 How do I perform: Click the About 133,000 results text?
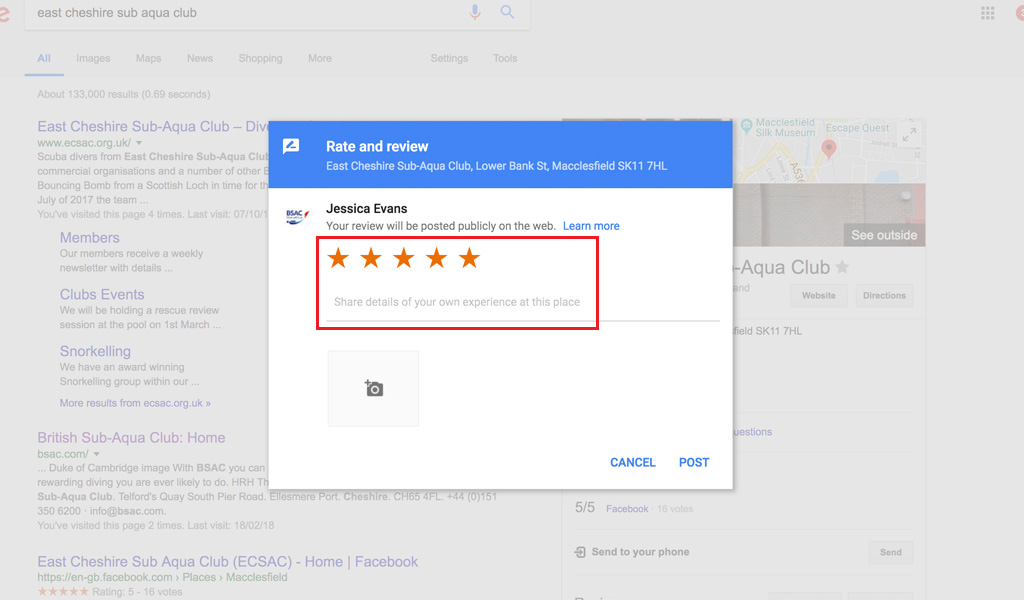coord(123,94)
